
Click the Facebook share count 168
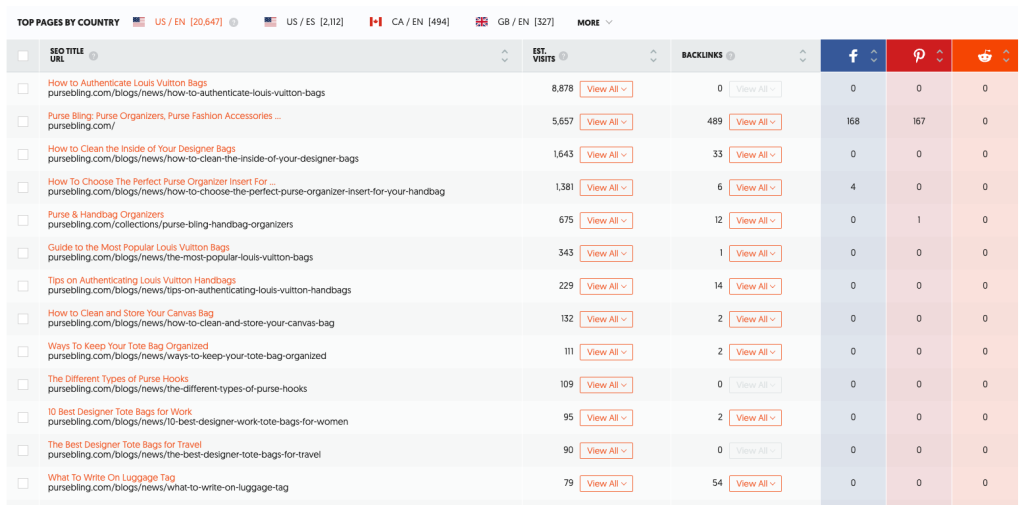853,122
